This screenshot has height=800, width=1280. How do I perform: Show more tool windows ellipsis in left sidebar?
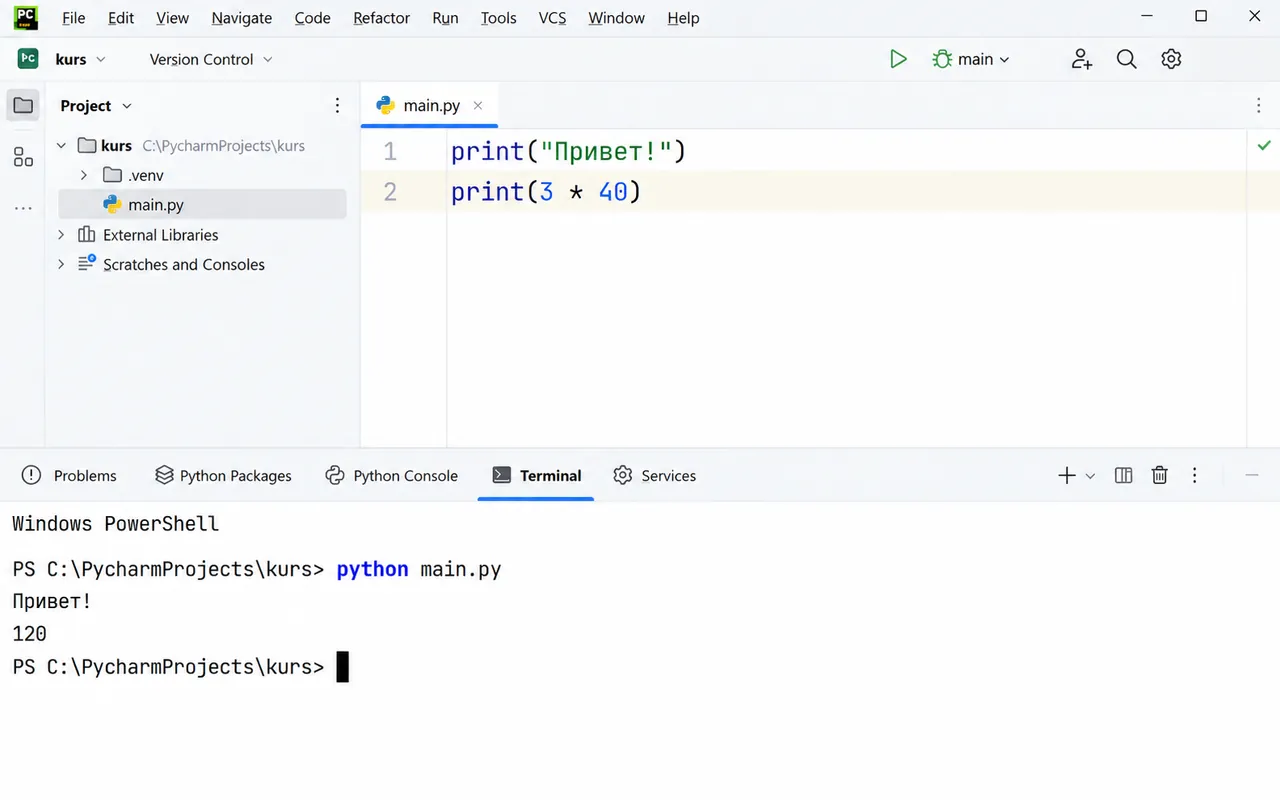tap(24, 209)
